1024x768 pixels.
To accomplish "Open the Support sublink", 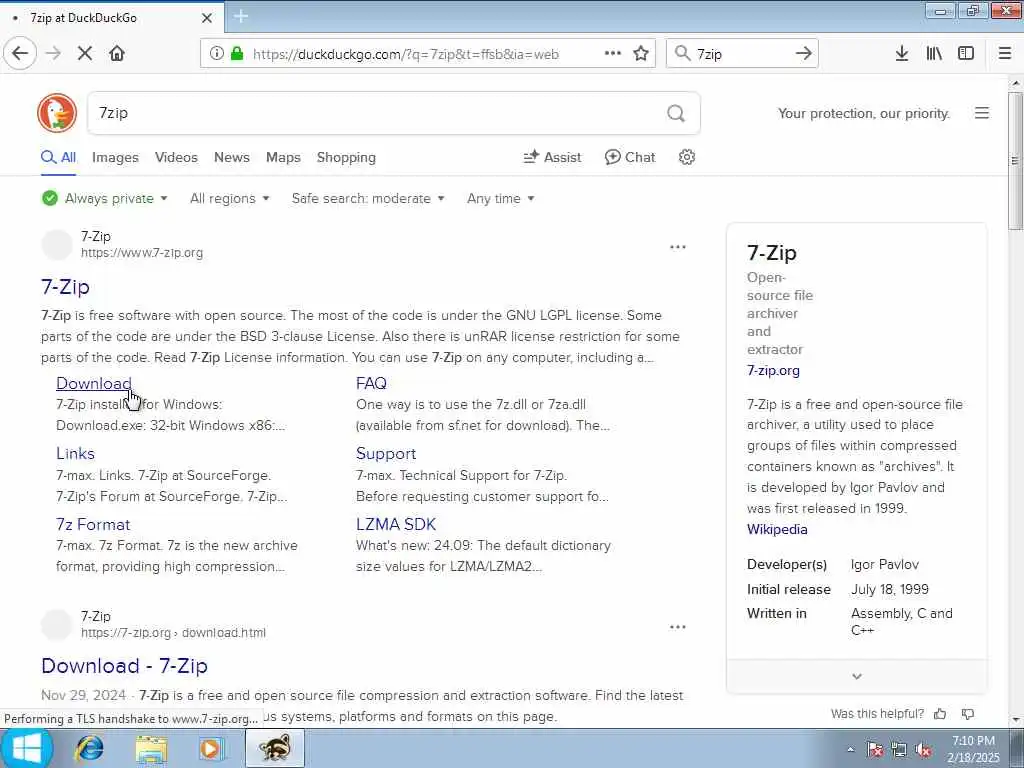I will 386,453.
